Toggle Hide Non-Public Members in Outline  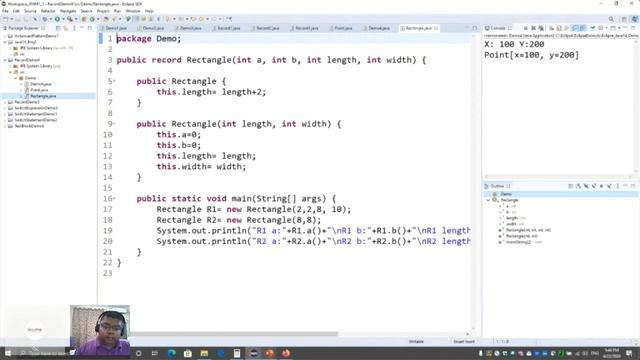tap(602, 186)
